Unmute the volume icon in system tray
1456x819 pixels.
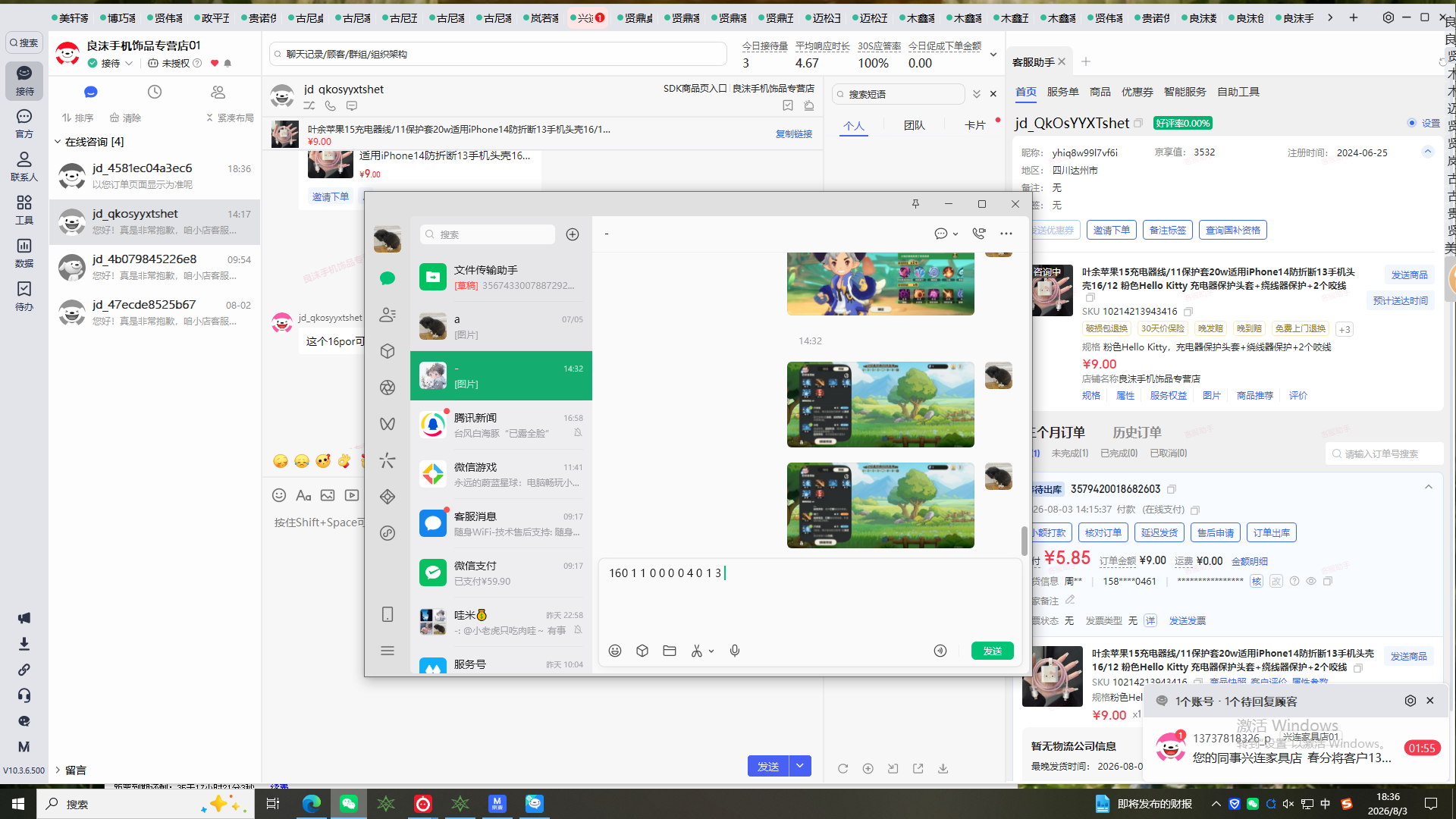point(1288,804)
